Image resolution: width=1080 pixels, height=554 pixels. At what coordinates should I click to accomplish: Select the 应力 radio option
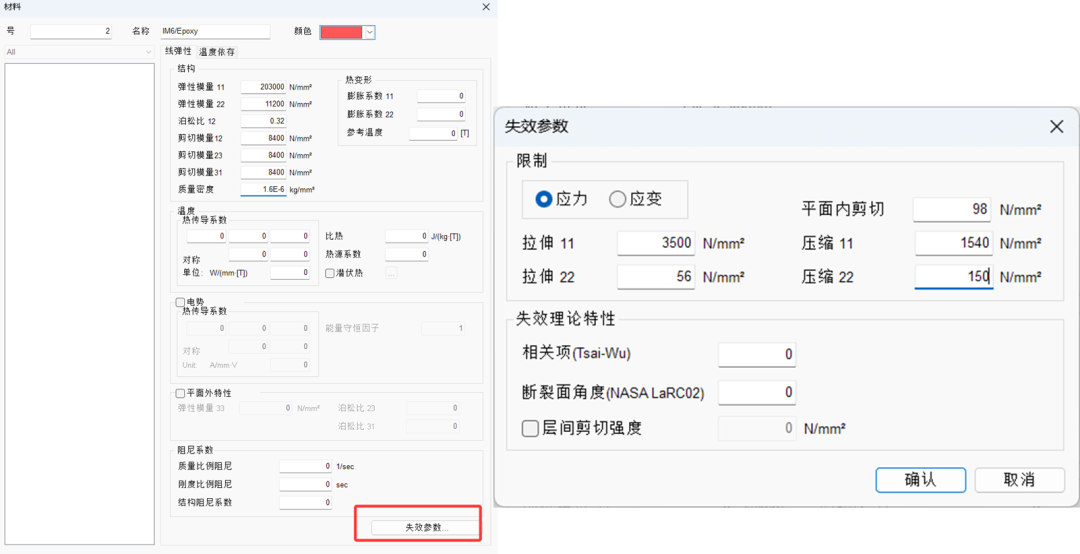[561, 199]
